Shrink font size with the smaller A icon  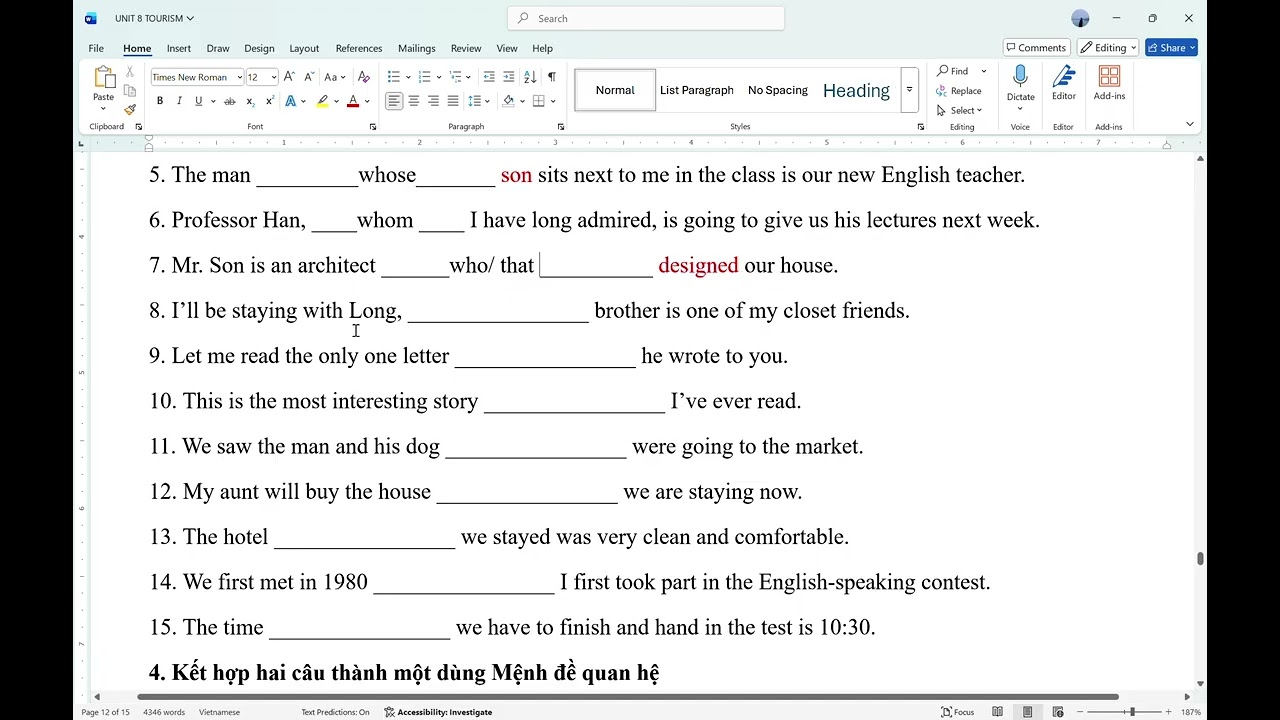[x=308, y=77]
